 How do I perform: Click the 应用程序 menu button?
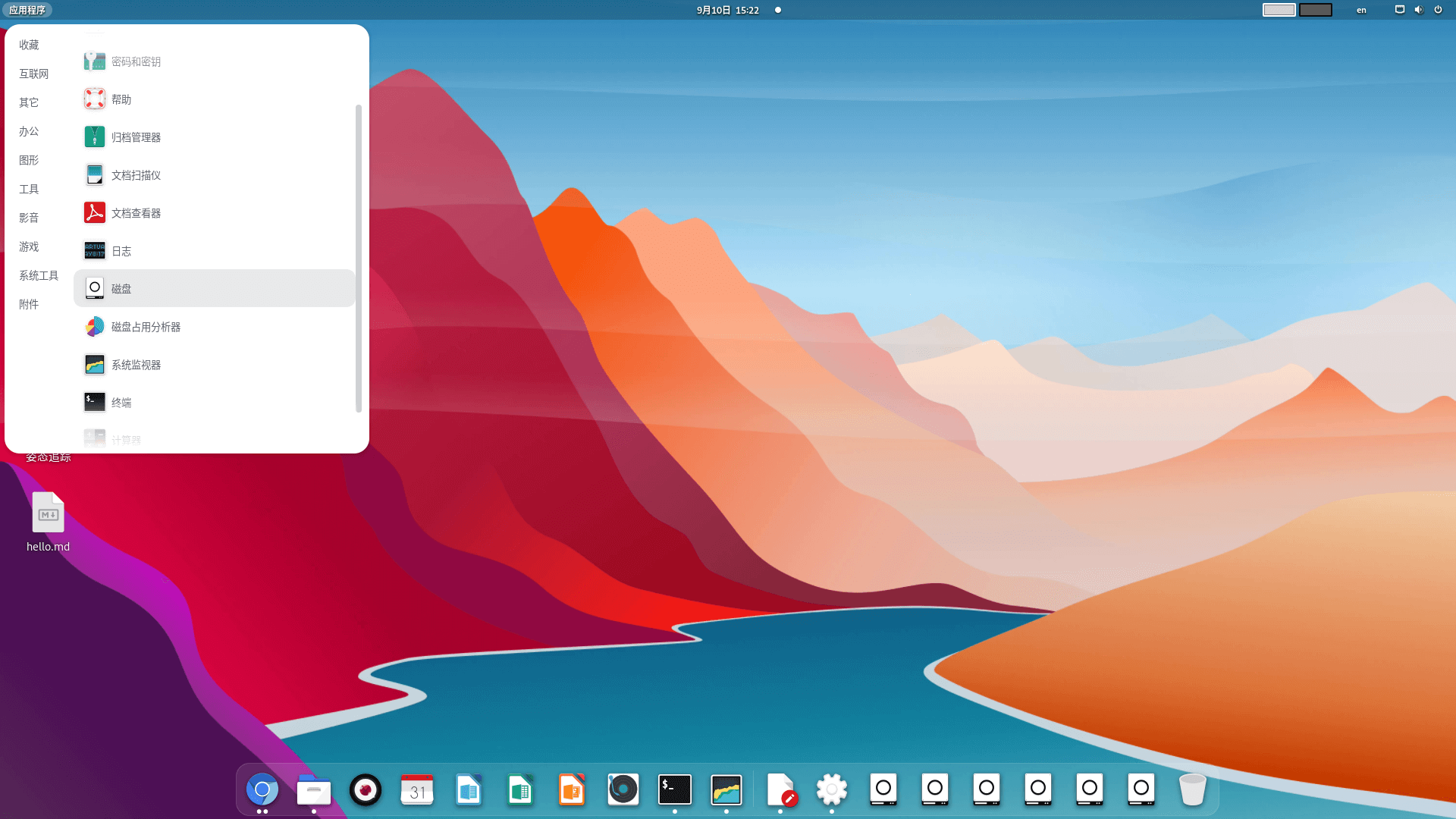point(27,10)
